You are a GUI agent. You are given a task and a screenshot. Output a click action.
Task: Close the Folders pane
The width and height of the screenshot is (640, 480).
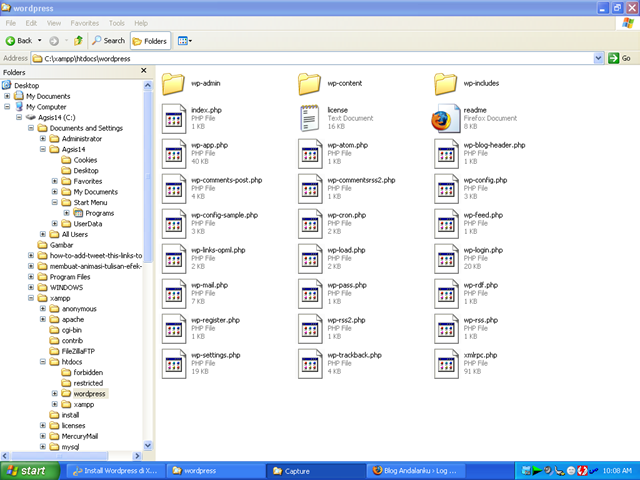click(144, 71)
